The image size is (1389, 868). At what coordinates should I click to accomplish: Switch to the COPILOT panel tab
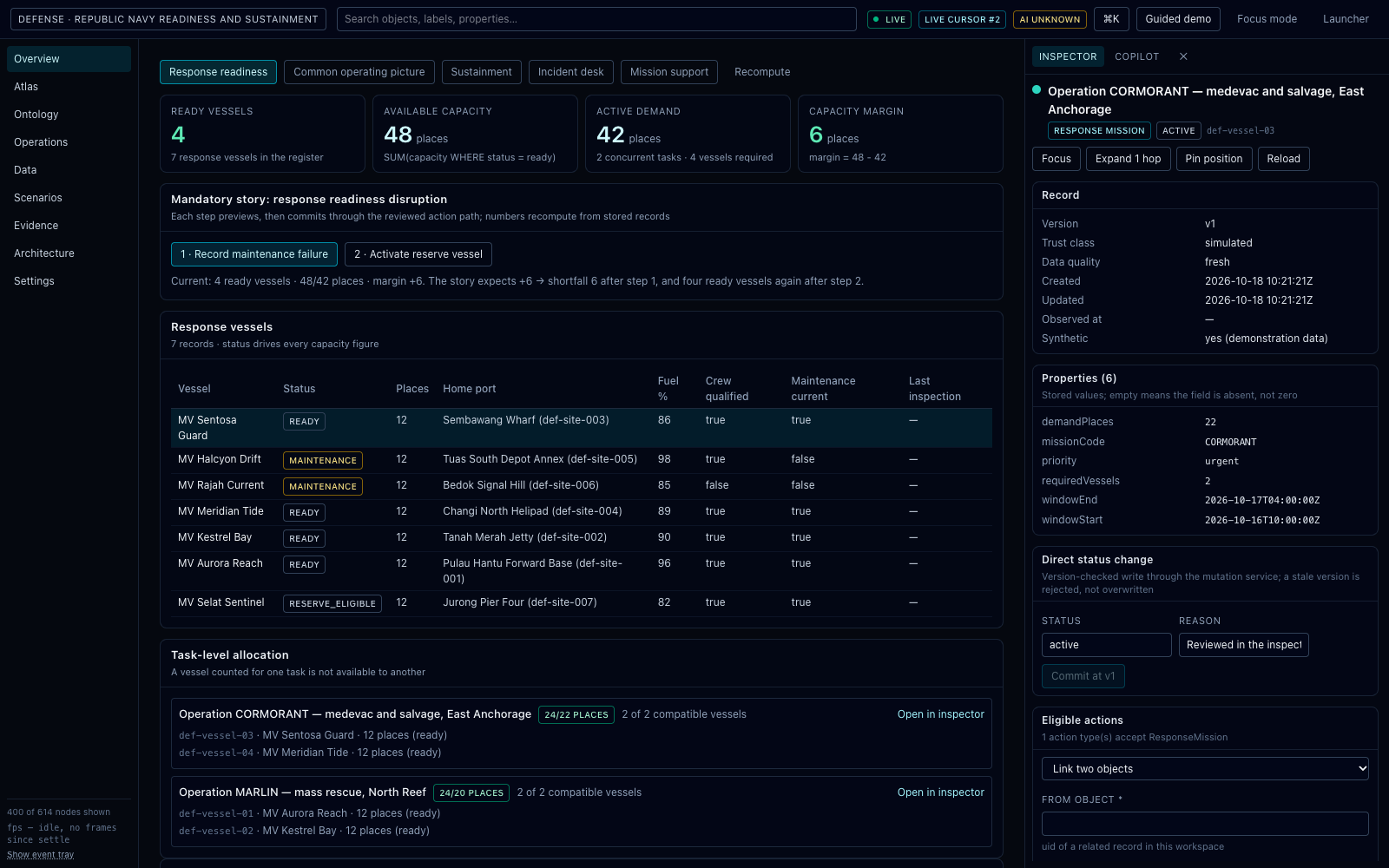pyautogui.click(x=1137, y=56)
